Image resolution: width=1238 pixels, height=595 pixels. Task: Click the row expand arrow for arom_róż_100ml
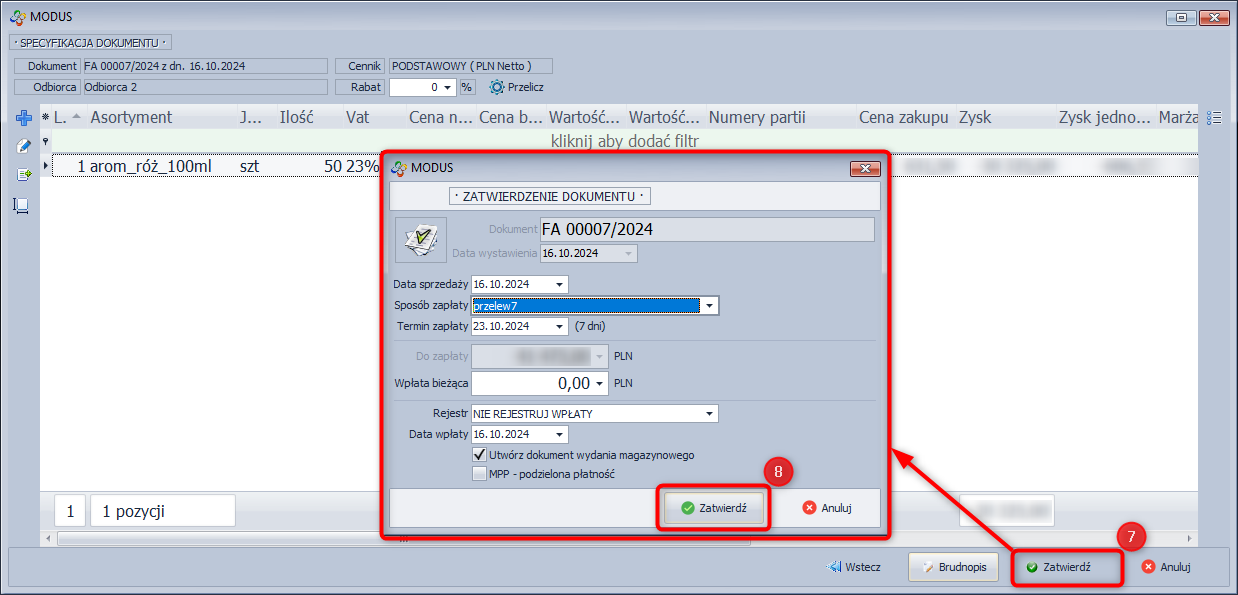pyautogui.click(x=45, y=165)
